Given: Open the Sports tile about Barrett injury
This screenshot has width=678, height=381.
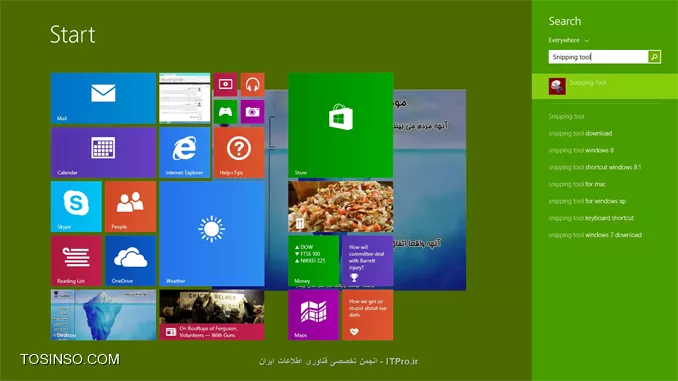Looking at the screenshot, I should [368, 261].
